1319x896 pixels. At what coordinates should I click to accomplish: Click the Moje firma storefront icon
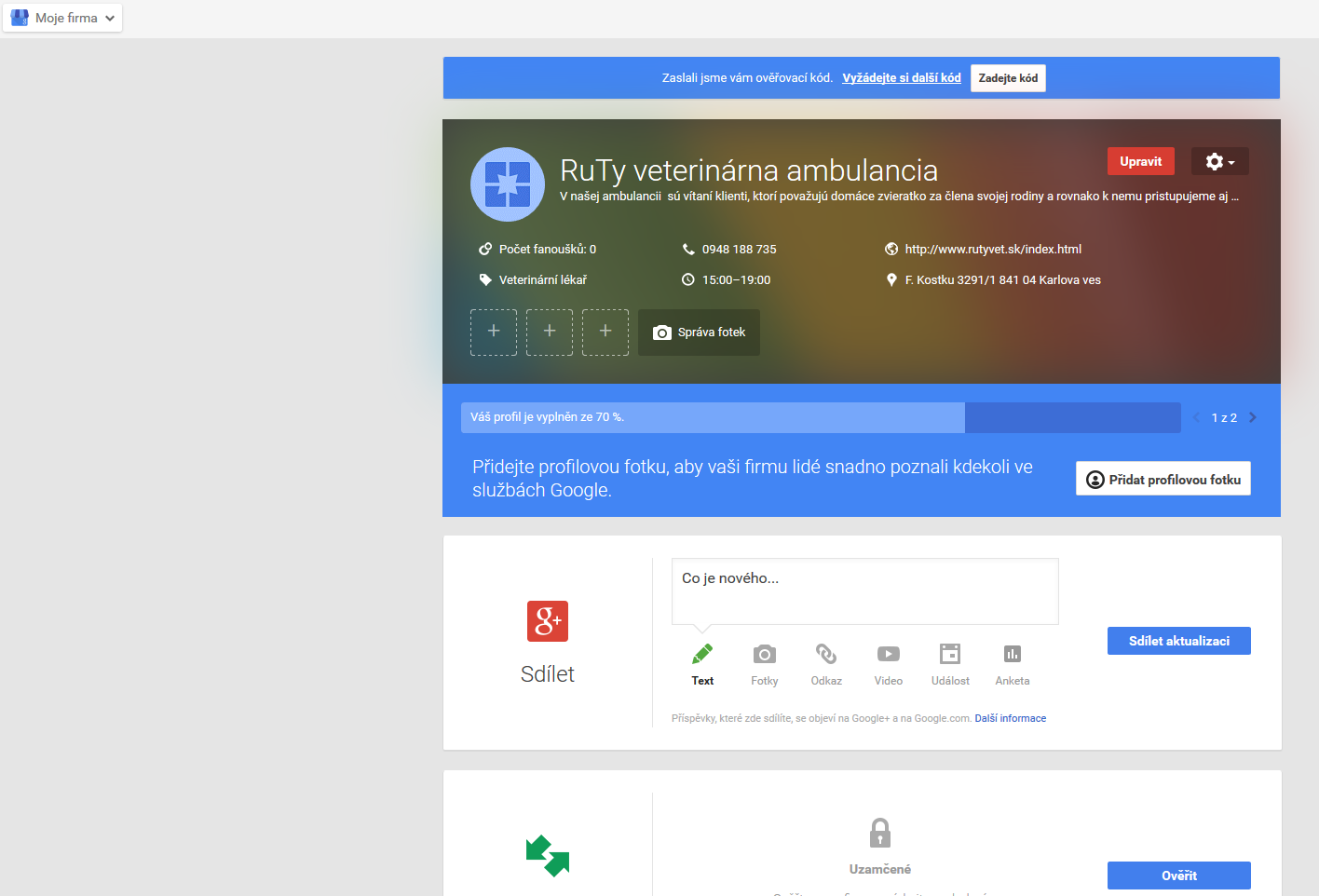coord(19,18)
